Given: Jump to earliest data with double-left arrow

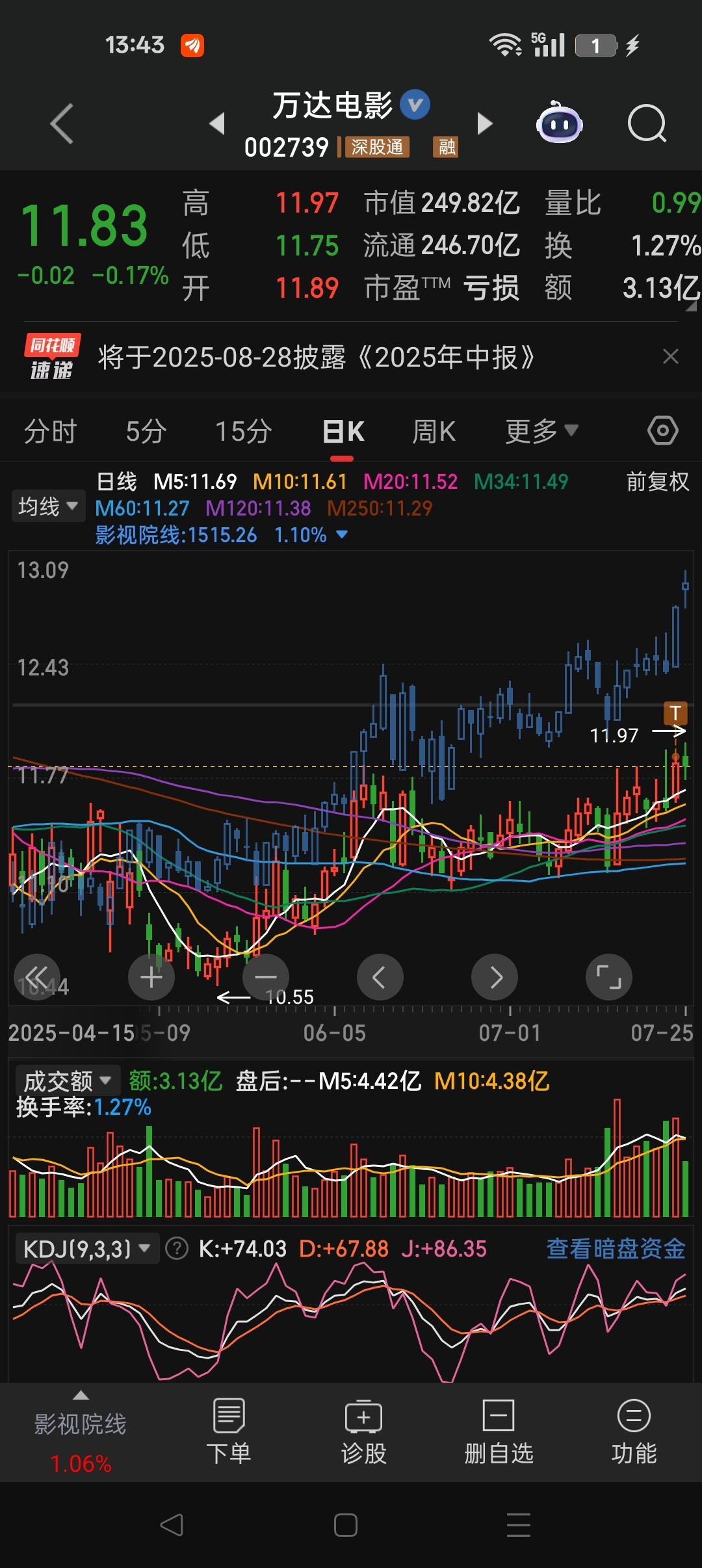Looking at the screenshot, I should tap(37, 977).
